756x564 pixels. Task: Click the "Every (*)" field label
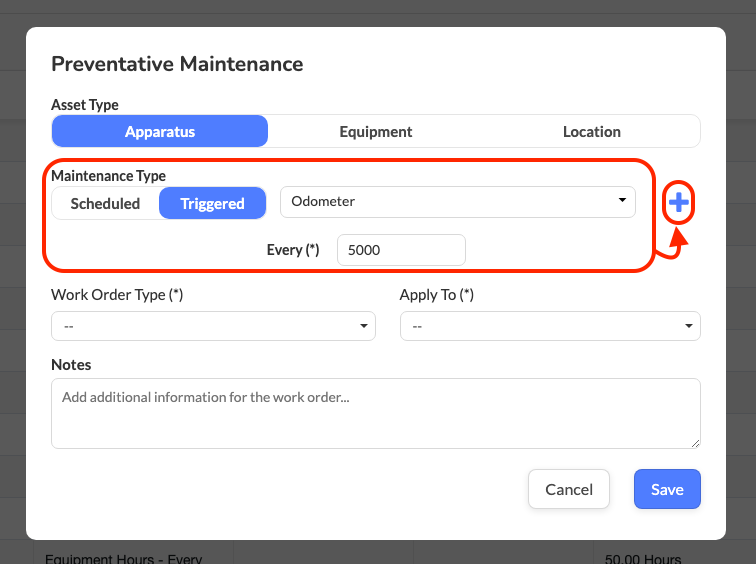[x=293, y=250]
